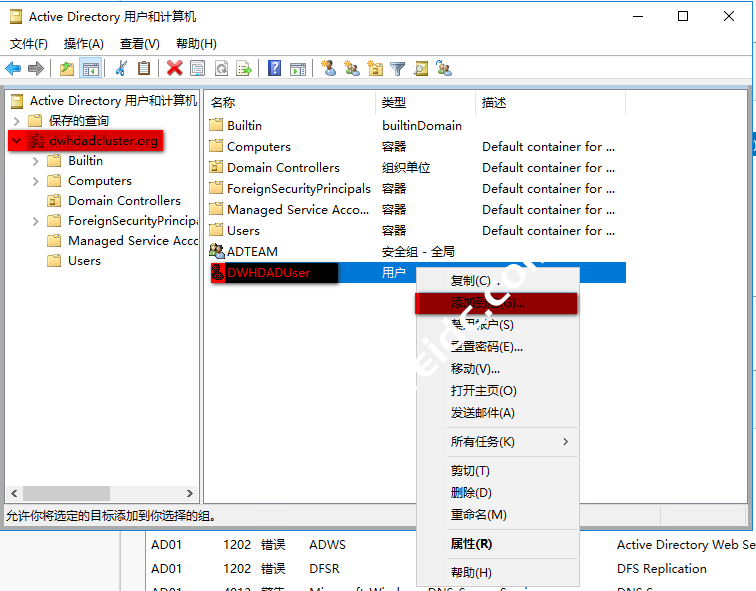Expand the Builtin tree node

tap(36, 161)
